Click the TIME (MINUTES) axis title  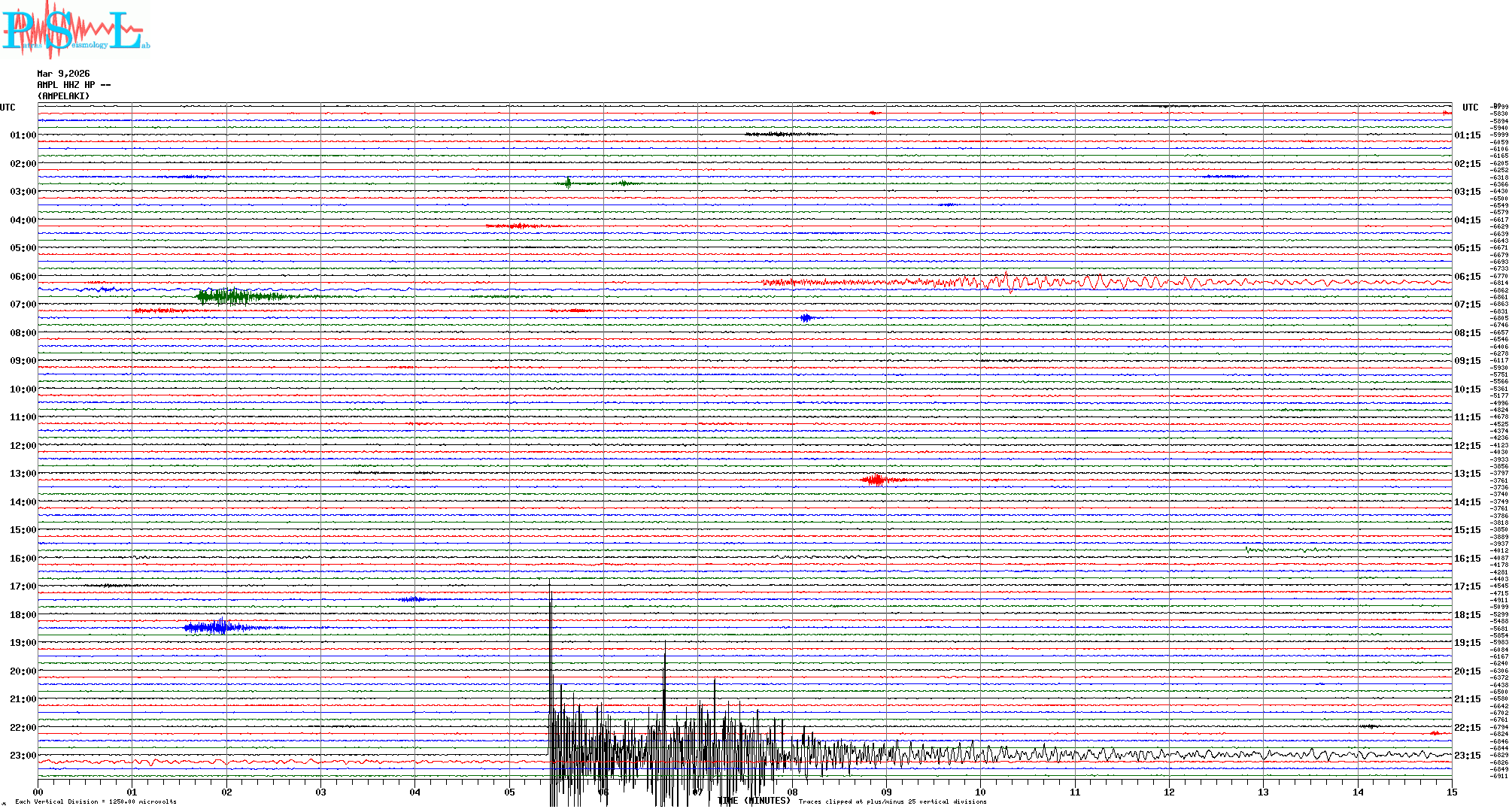754,801
